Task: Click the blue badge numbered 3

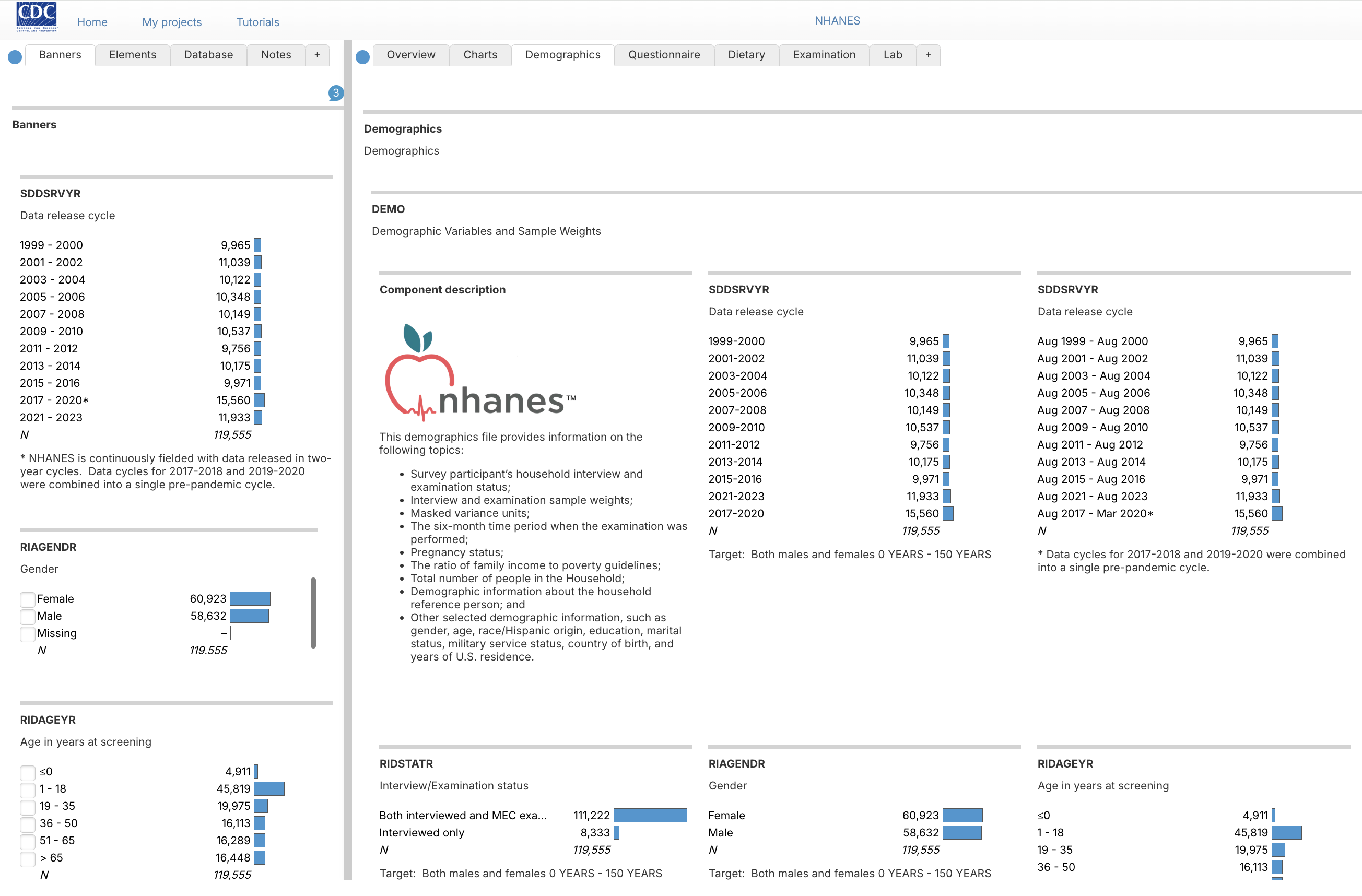Action: pyautogui.click(x=336, y=93)
